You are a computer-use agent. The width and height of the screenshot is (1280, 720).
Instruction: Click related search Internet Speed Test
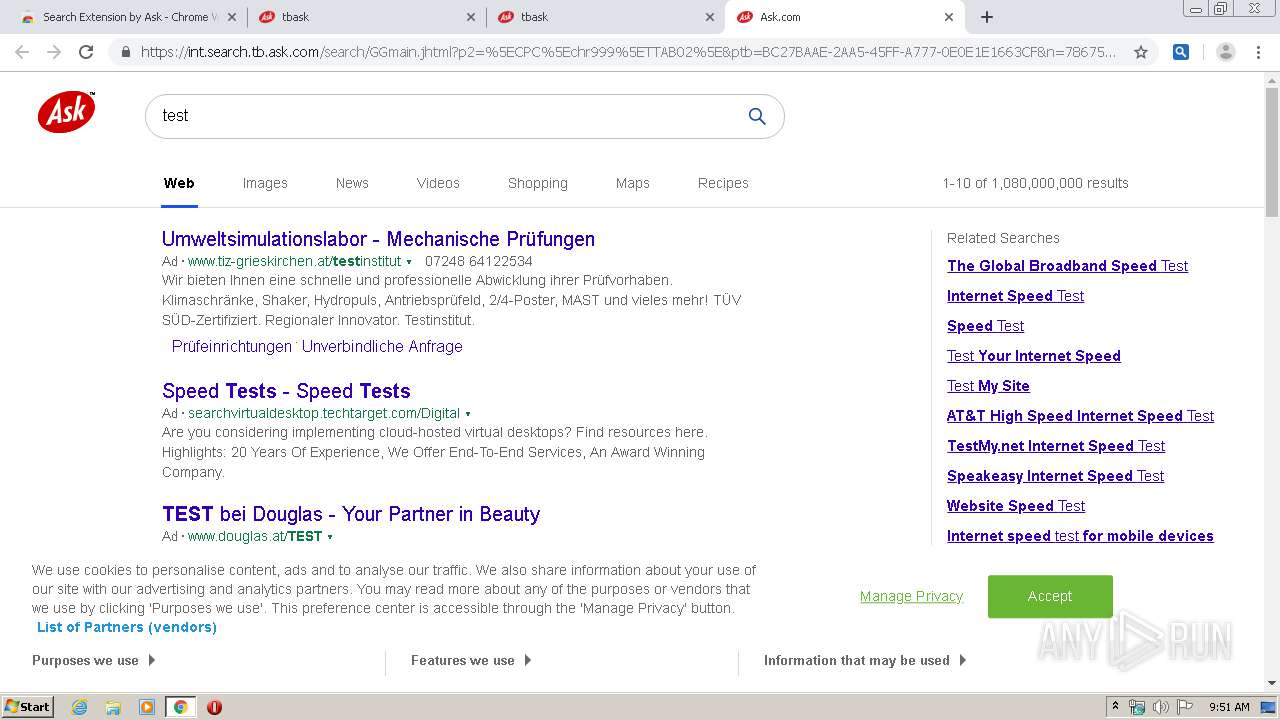1015,296
